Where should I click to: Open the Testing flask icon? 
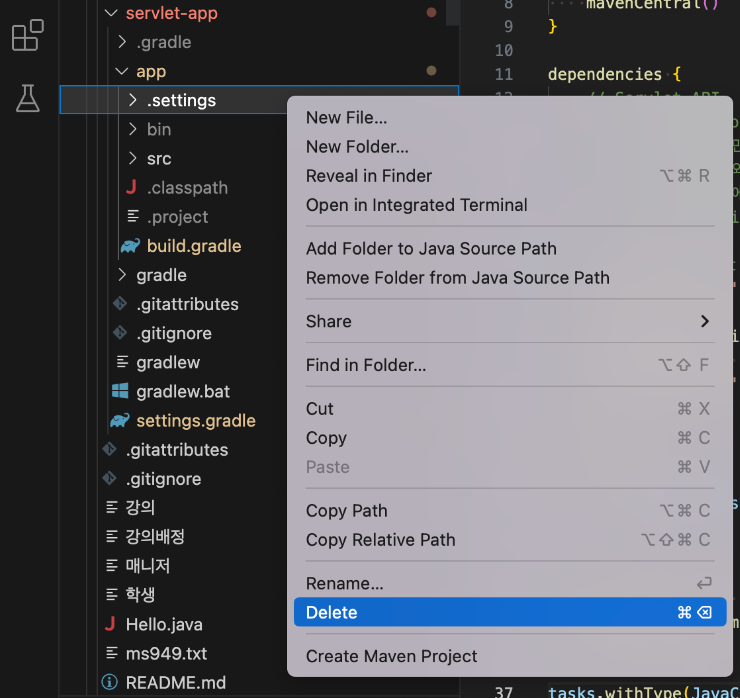click(27, 98)
